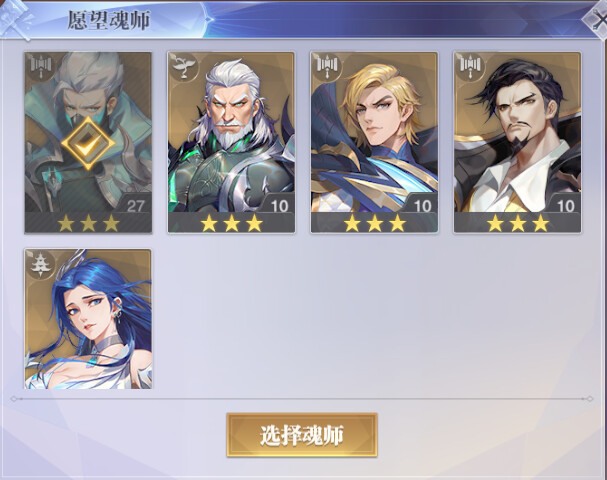Click the hammer icon beside 愿望魂师 title

click(x=15, y=19)
